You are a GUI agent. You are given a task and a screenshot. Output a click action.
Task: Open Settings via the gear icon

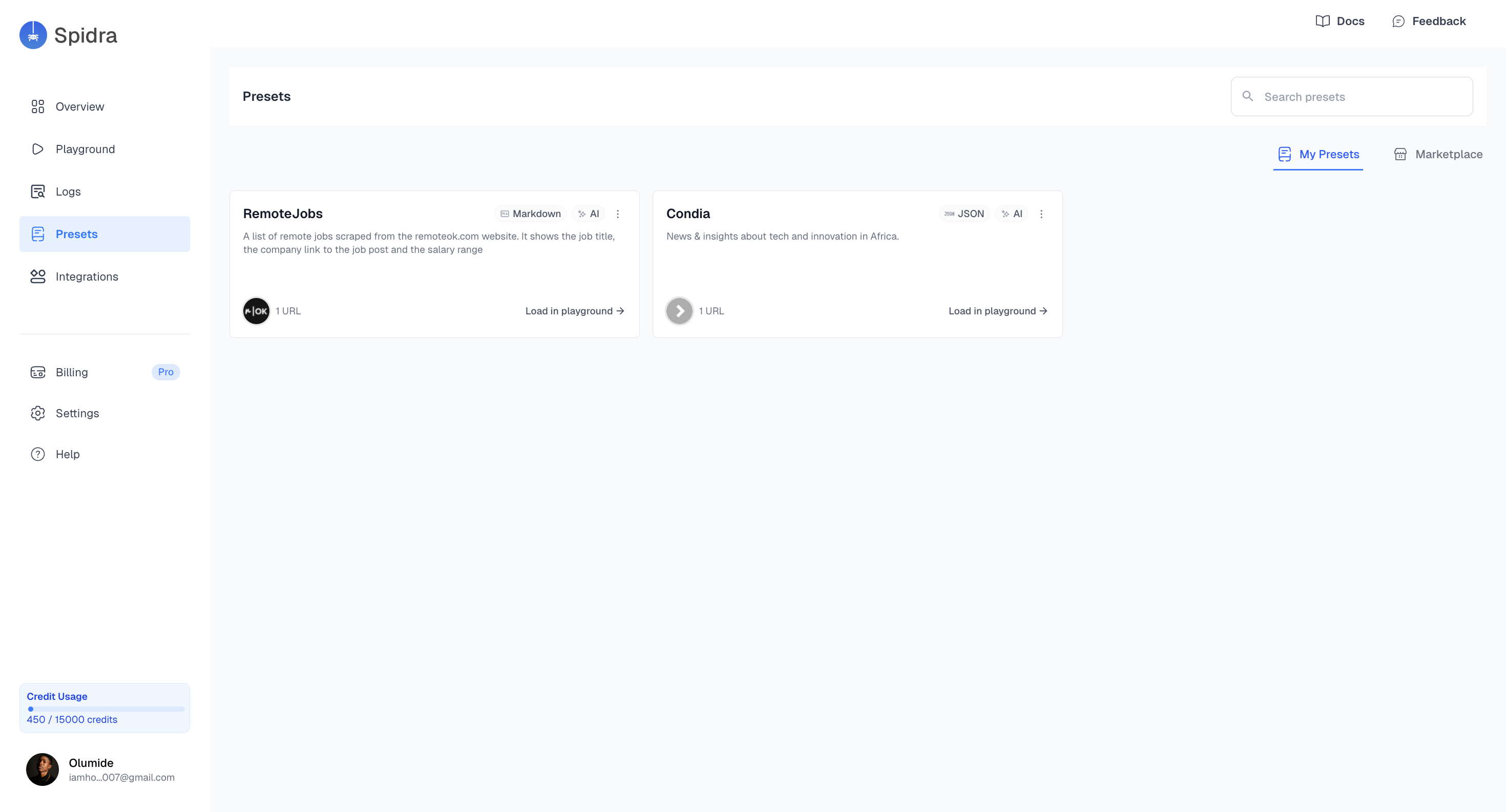38,413
